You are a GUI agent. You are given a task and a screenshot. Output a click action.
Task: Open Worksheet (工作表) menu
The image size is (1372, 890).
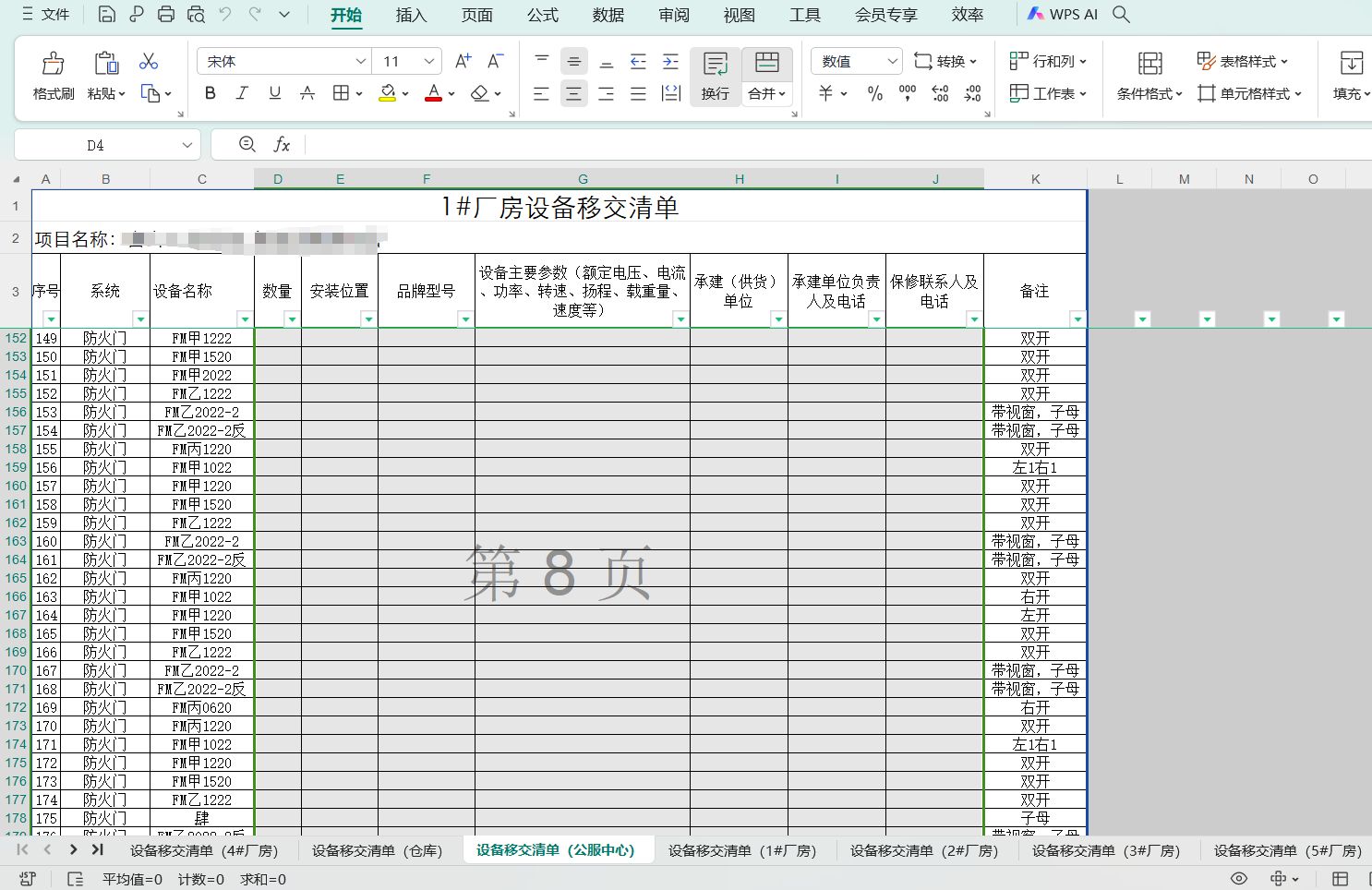(1048, 93)
